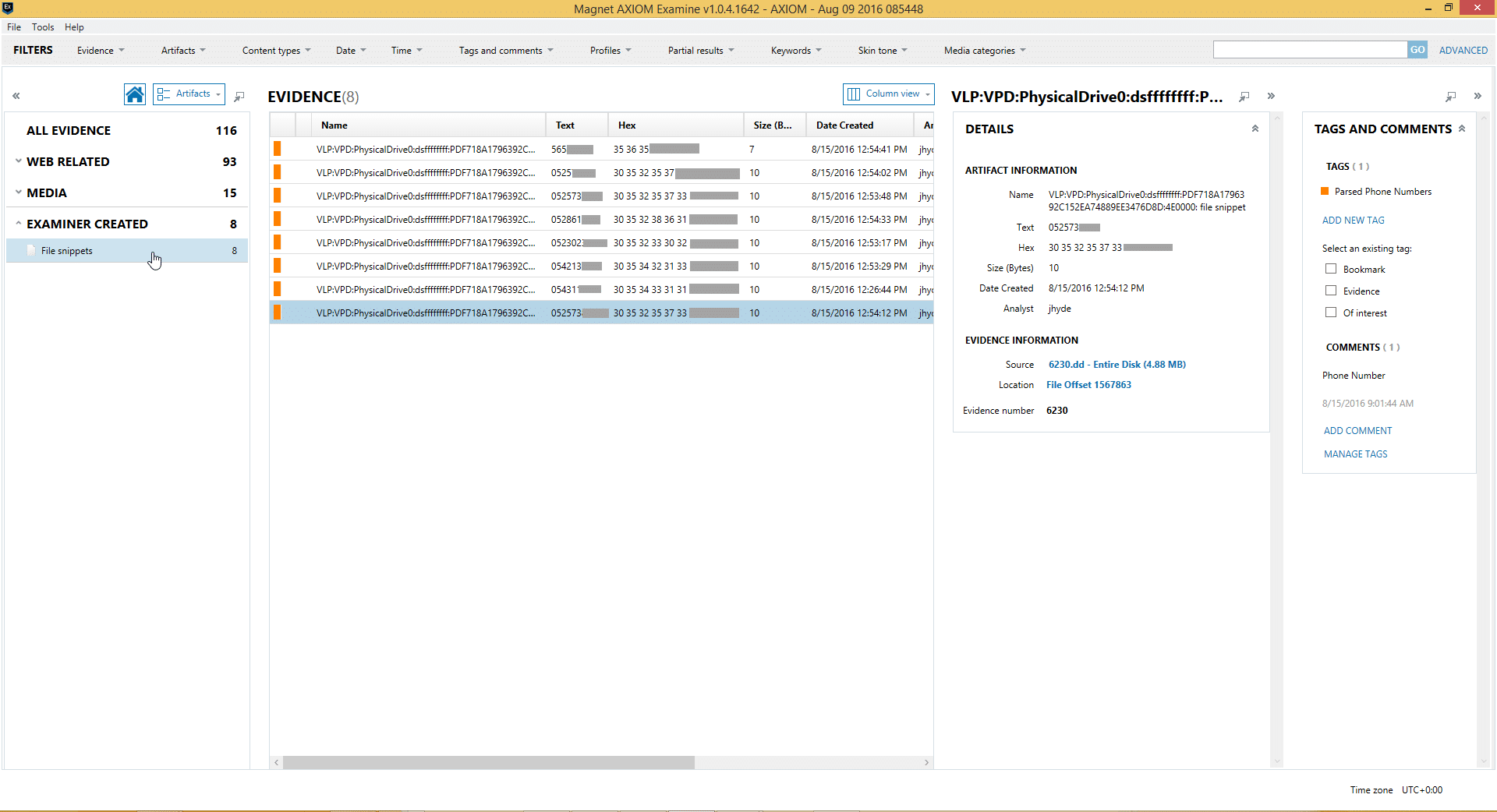This screenshot has width=1497, height=812.
Task: Select the row created 8/15/2016 12:26:44 PM
Action: click(601, 289)
